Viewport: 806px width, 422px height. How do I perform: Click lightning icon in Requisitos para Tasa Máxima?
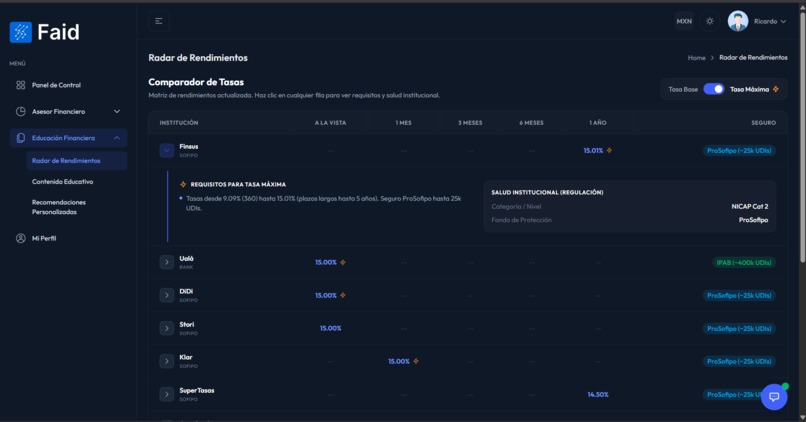183,184
